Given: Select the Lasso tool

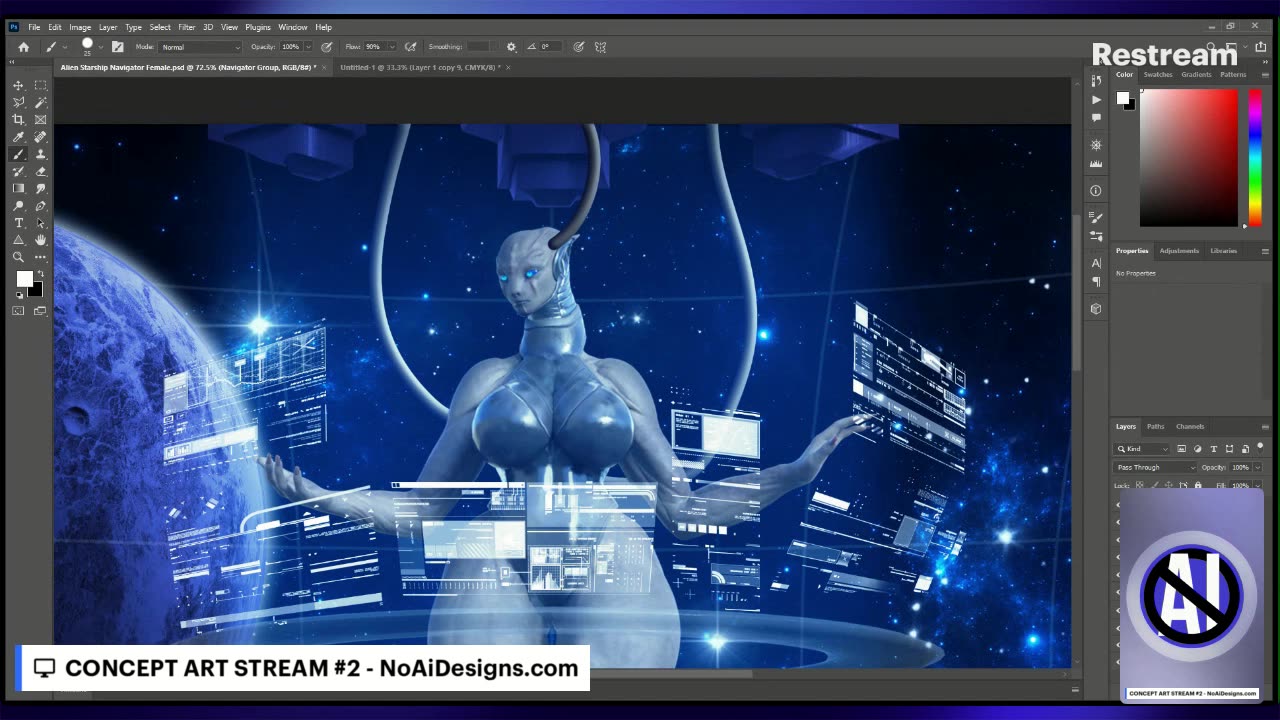Looking at the screenshot, I should tap(18, 102).
